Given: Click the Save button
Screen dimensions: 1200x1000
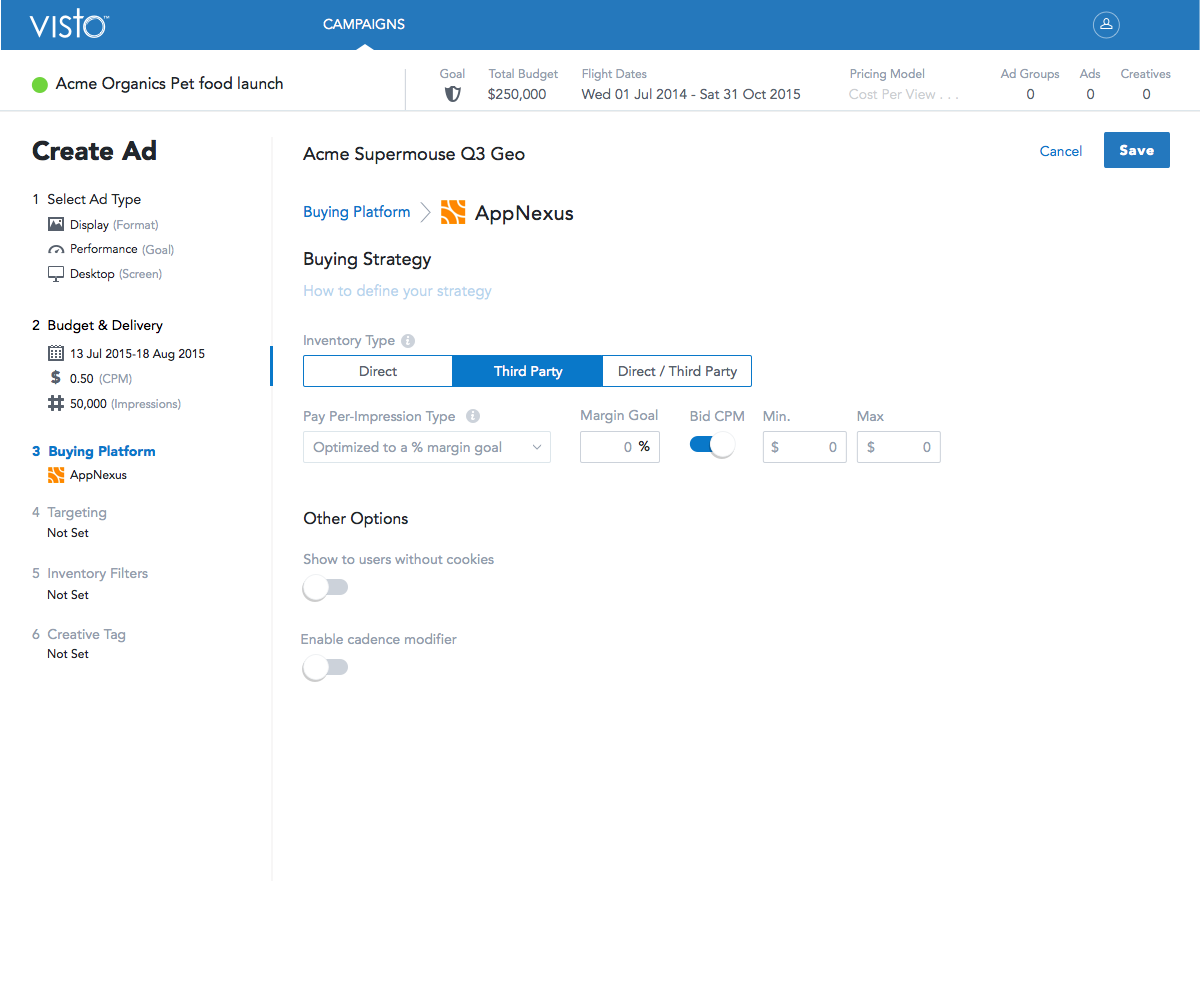Looking at the screenshot, I should click(1136, 151).
